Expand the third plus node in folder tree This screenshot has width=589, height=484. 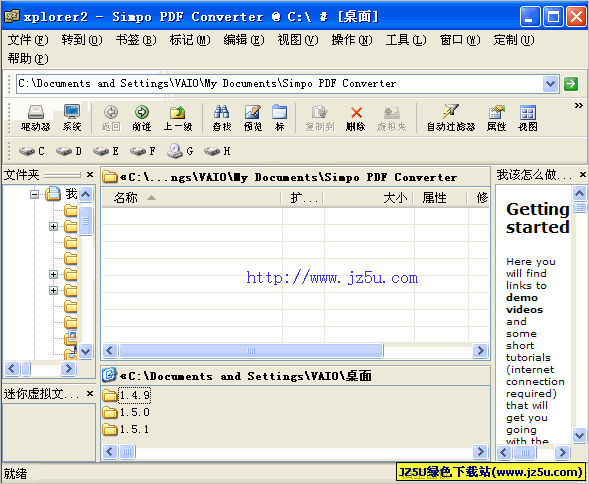[53, 290]
